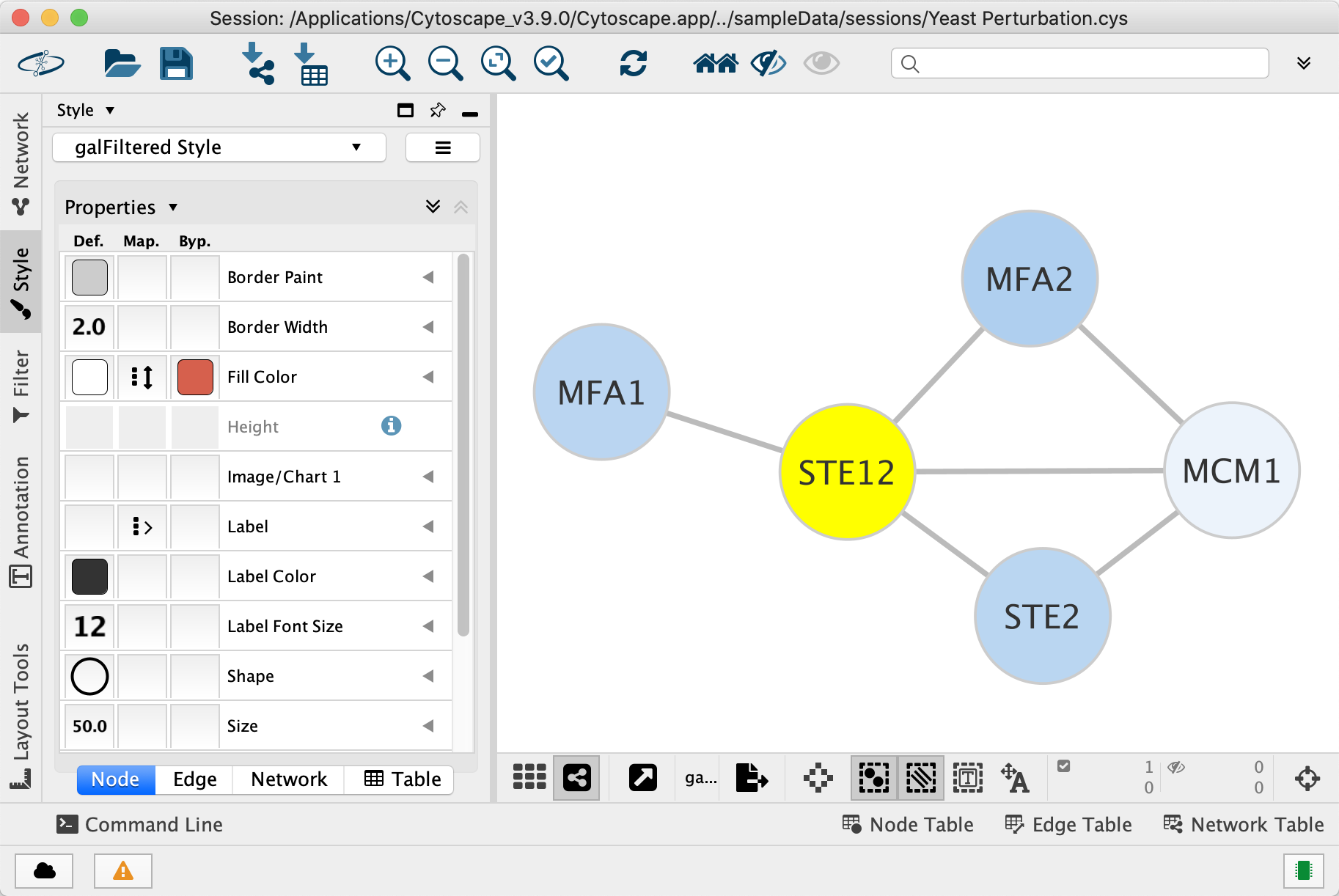Image resolution: width=1339 pixels, height=896 pixels.
Task: Open the Properties dropdown menu
Action: pyautogui.click(x=121, y=208)
